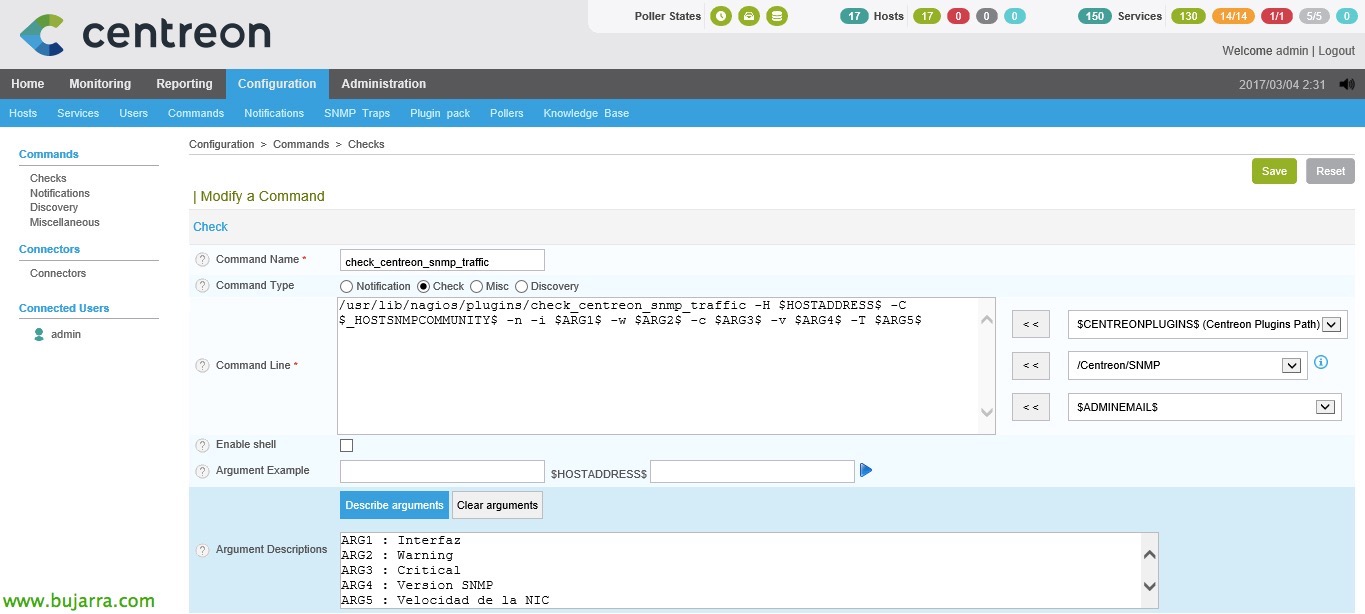Open help for Command Line field
This screenshot has height=614, width=1365.
(202, 366)
